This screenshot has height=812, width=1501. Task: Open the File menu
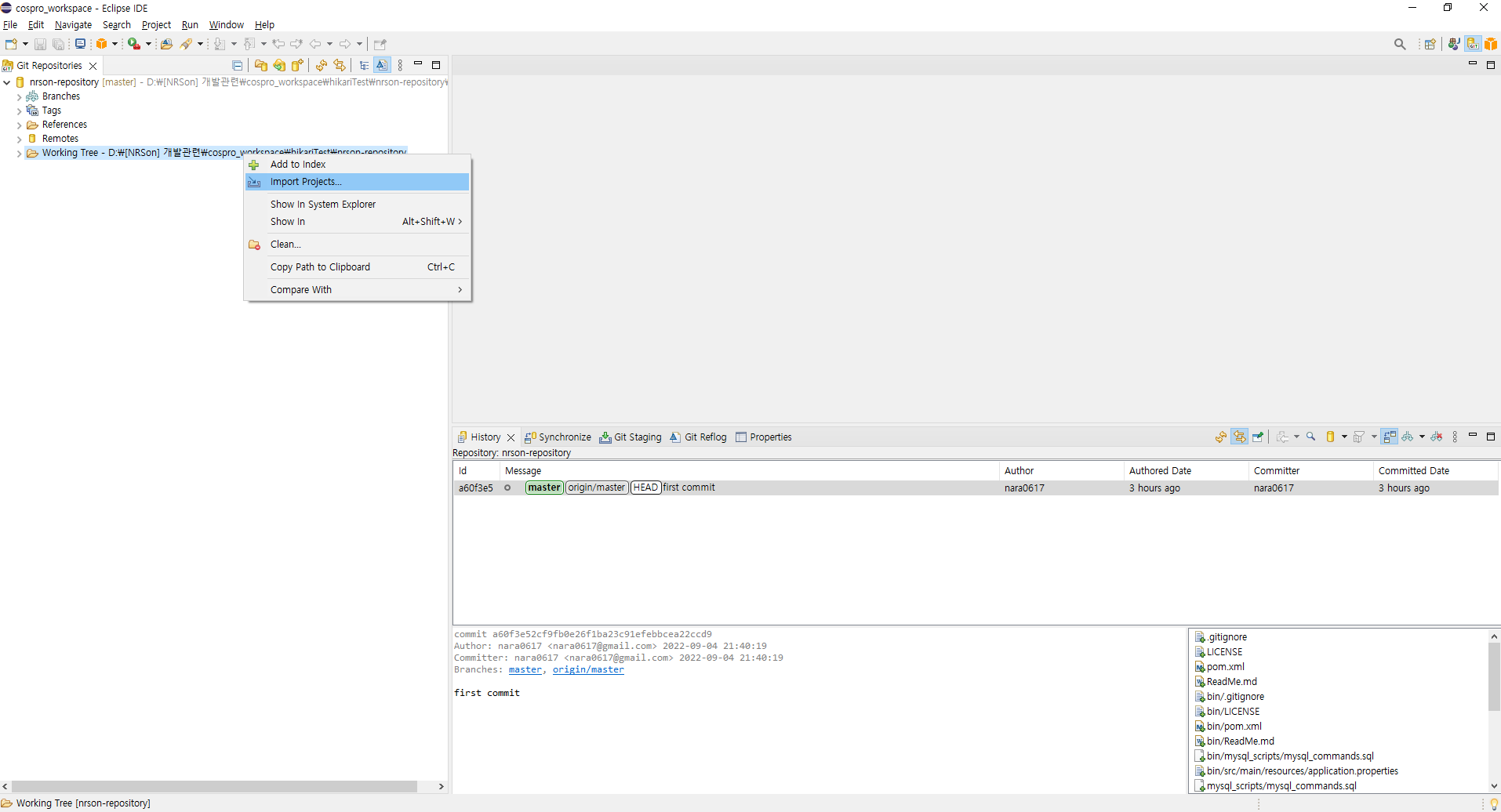pos(10,24)
